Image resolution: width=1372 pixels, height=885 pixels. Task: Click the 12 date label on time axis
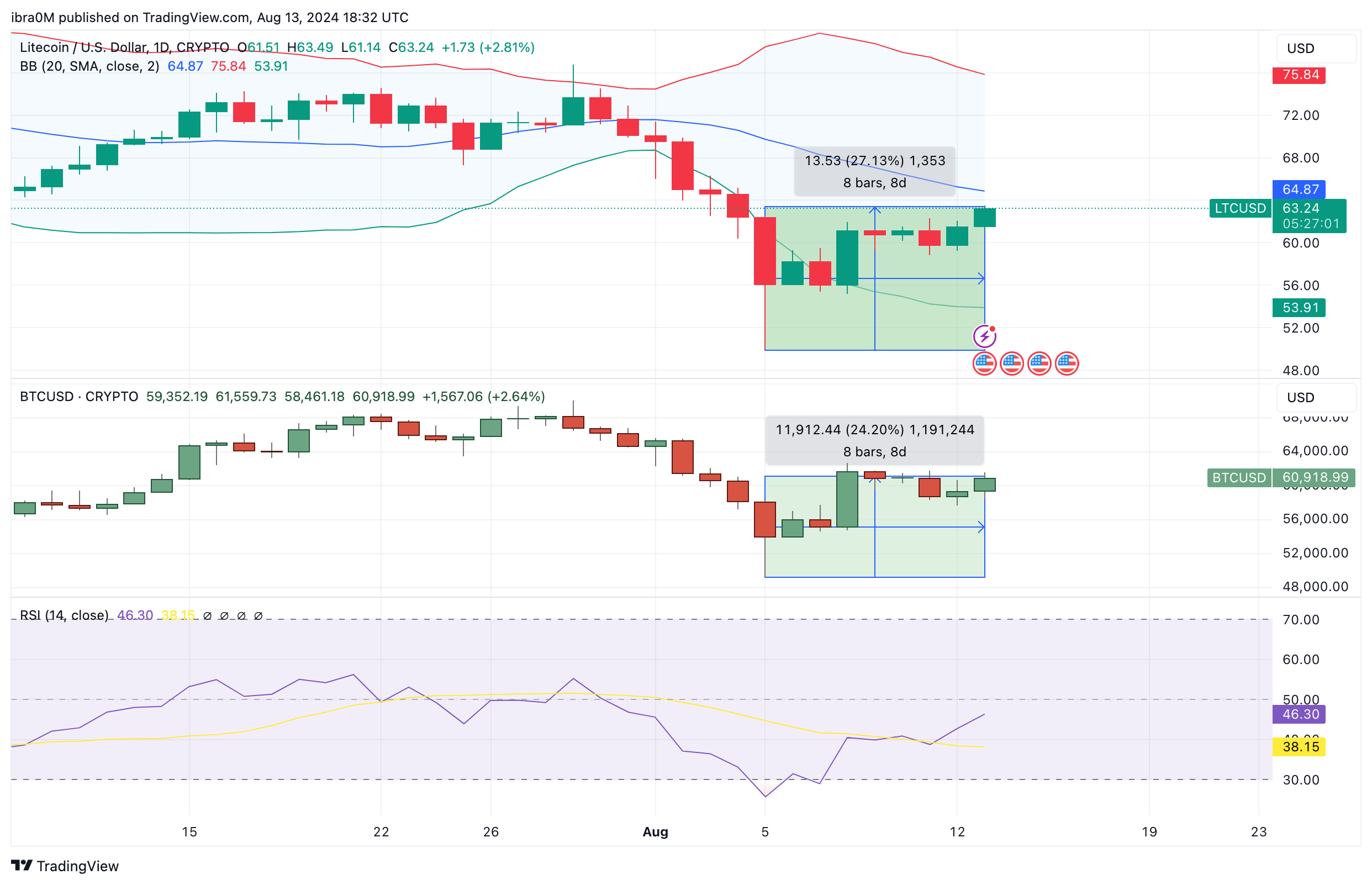[x=957, y=831]
